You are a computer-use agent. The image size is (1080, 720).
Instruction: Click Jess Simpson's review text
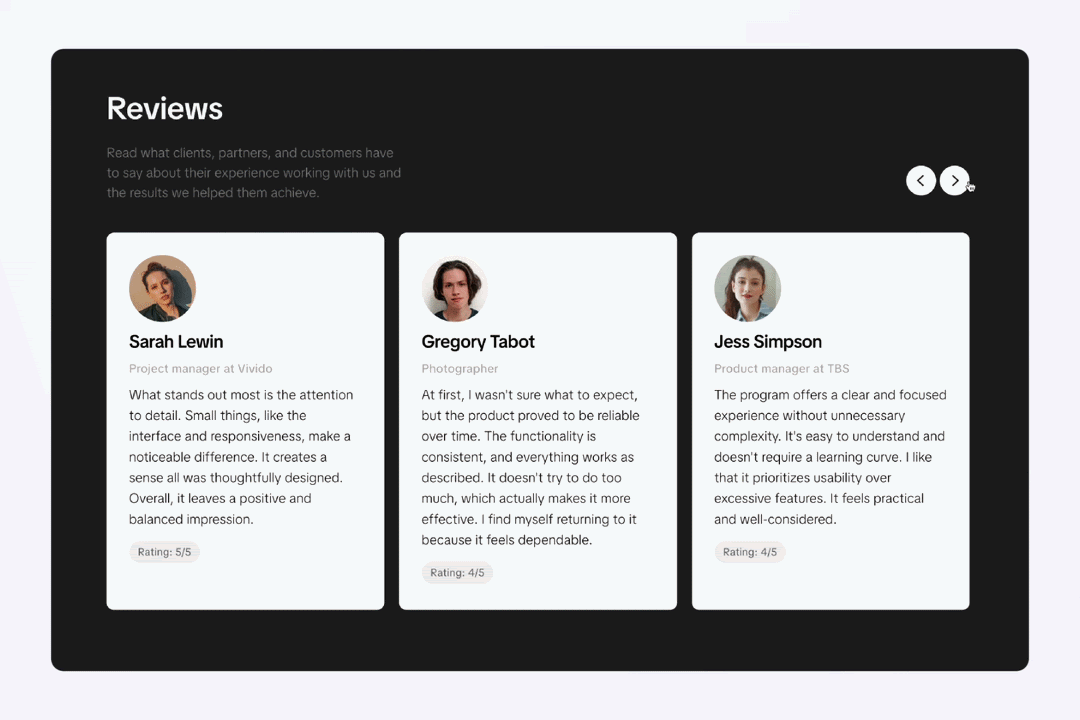tap(830, 457)
